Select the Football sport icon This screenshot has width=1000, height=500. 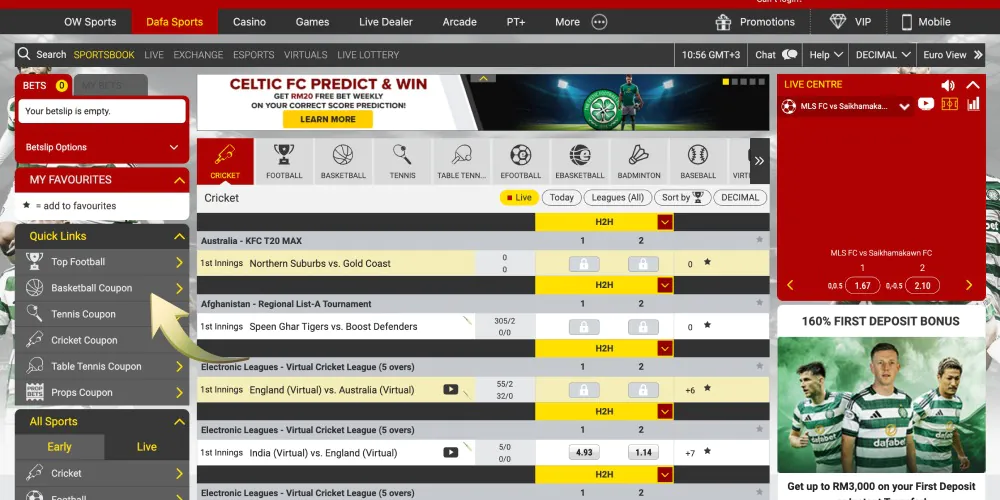(284, 162)
